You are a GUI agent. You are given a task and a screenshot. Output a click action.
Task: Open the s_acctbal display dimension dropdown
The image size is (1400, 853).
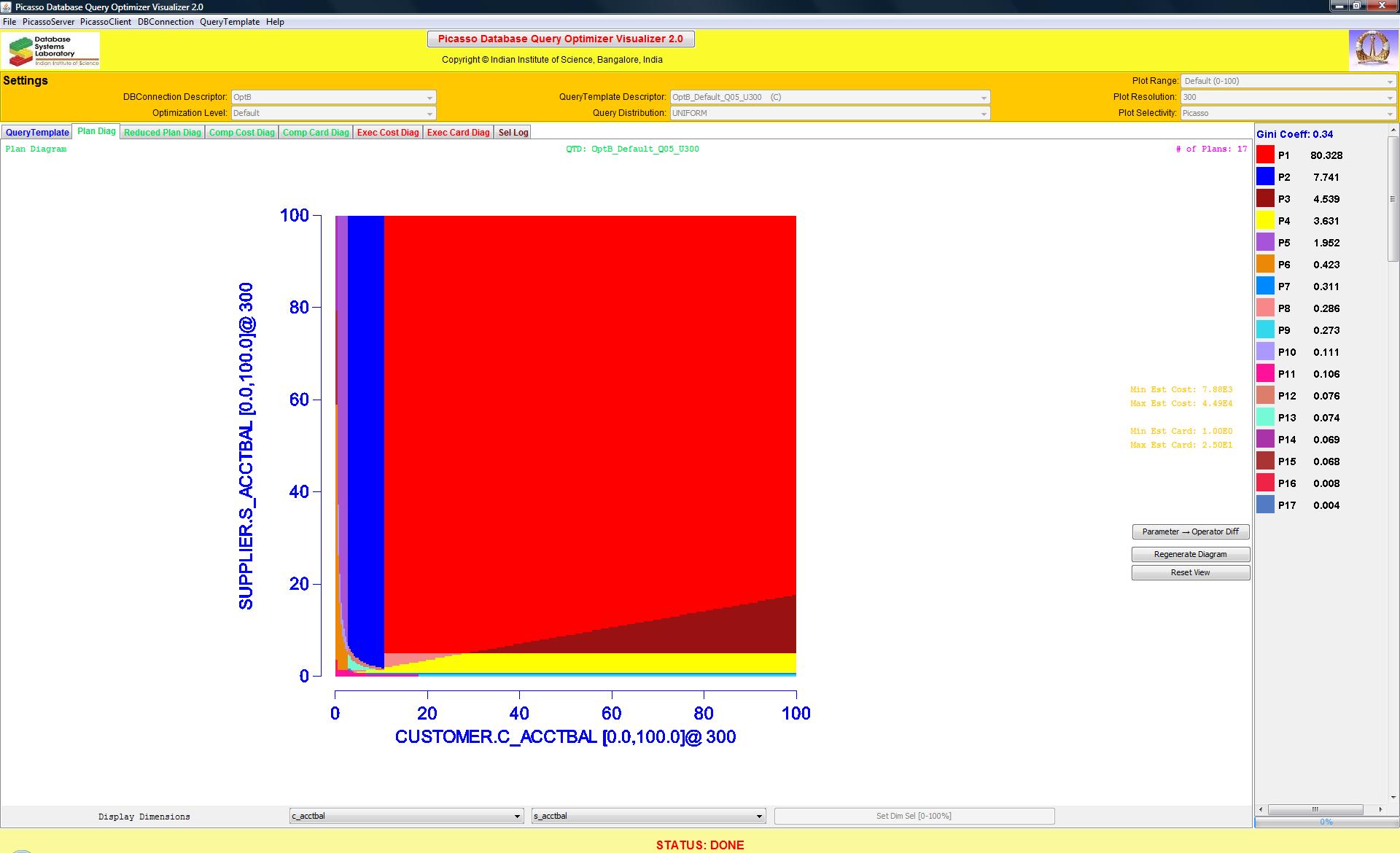(648, 816)
